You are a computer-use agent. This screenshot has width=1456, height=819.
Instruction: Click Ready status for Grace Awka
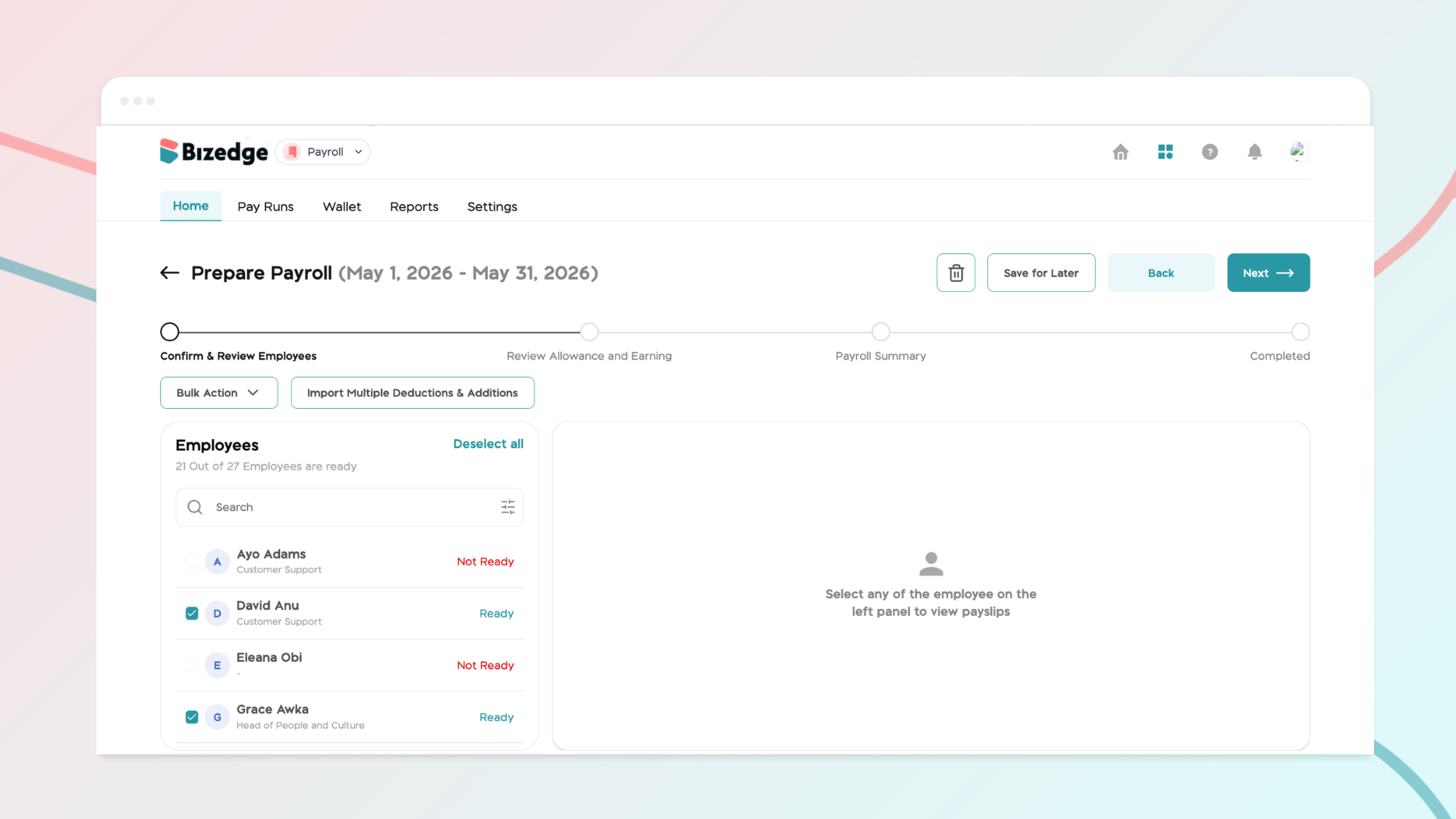click(x=497, y=717)
